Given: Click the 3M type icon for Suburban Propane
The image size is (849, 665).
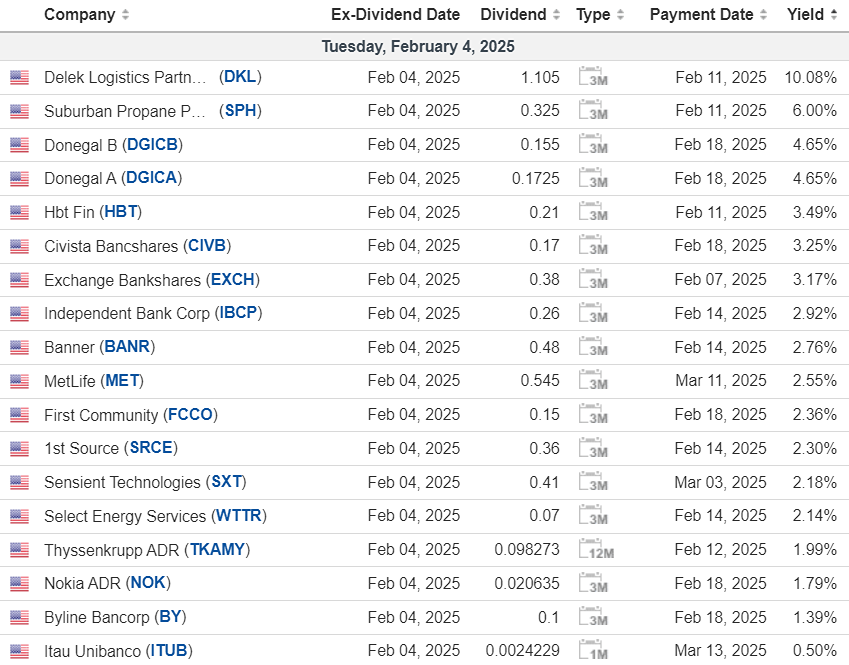Looking at the screenshot, I should 593,111.
